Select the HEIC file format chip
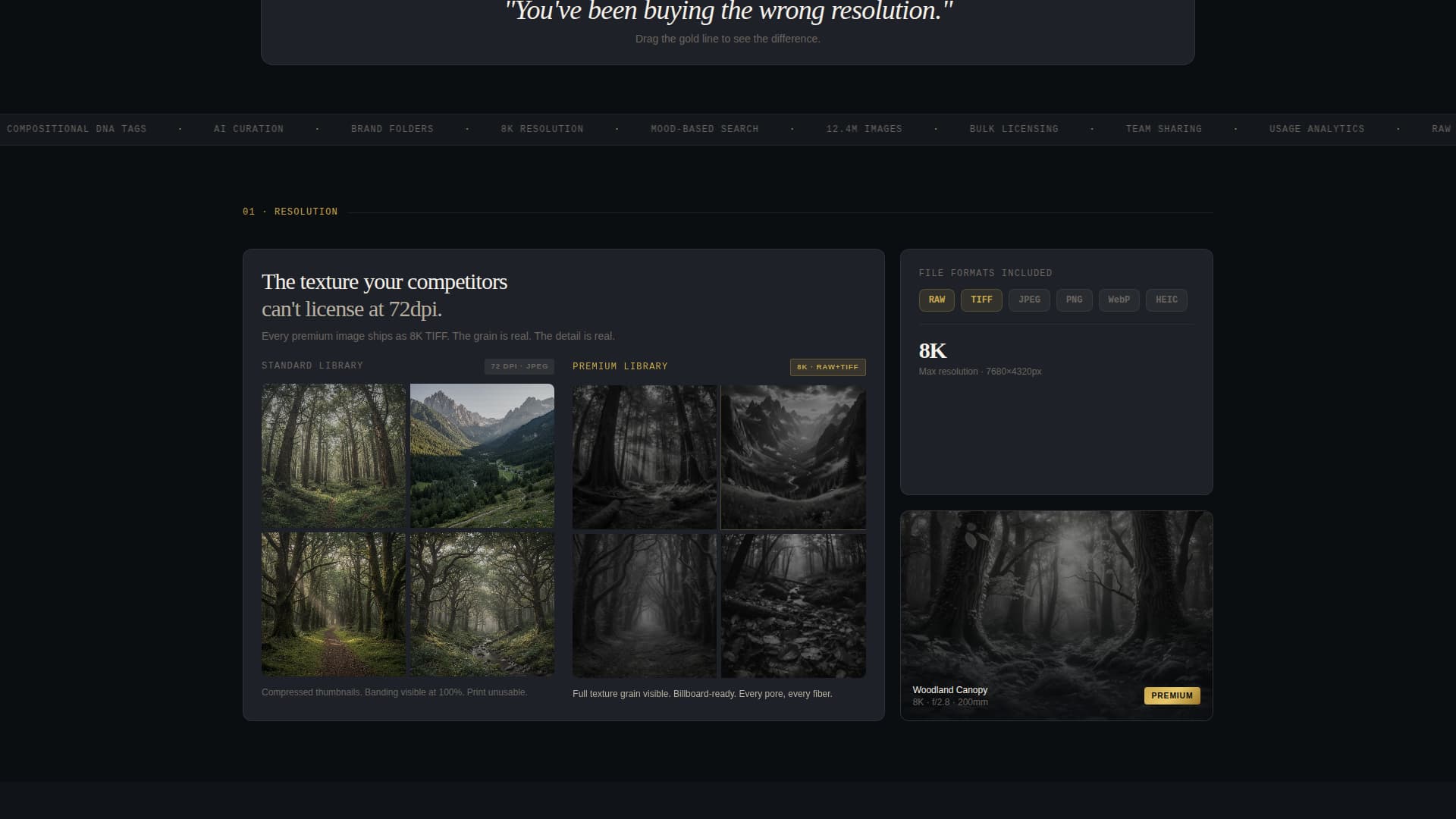Screen dimensions: 1456x819 (1166, 300)
